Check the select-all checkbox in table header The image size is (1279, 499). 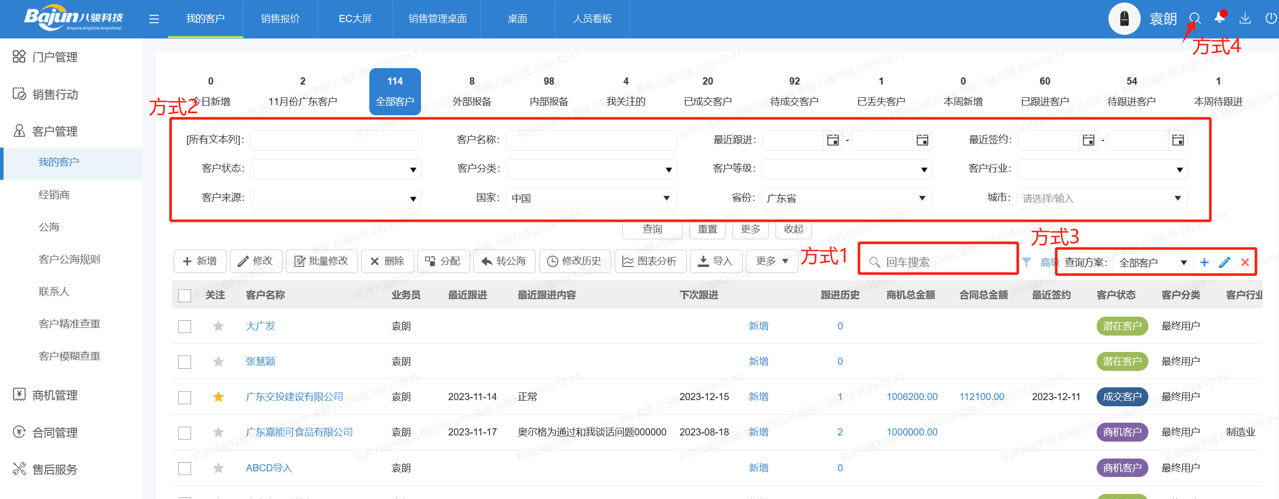coord(185,295)
